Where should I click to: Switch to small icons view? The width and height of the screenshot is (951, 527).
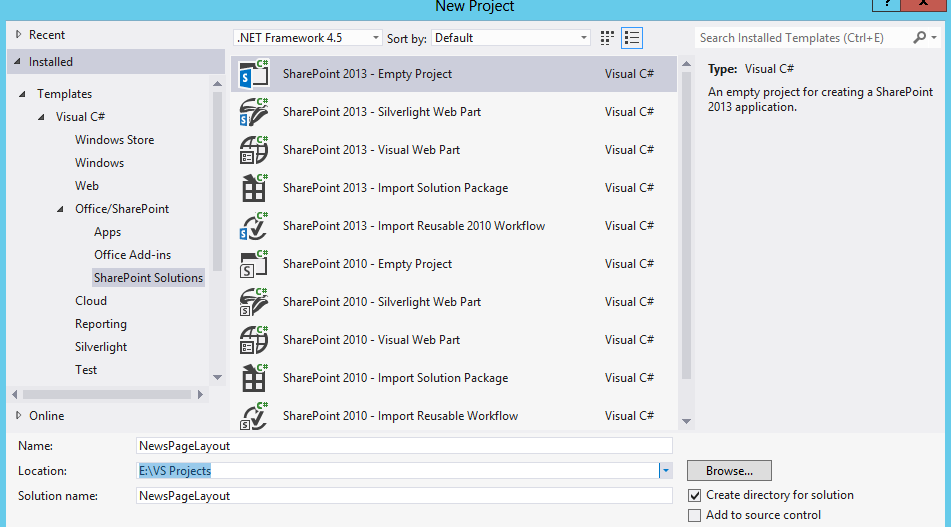607,38
